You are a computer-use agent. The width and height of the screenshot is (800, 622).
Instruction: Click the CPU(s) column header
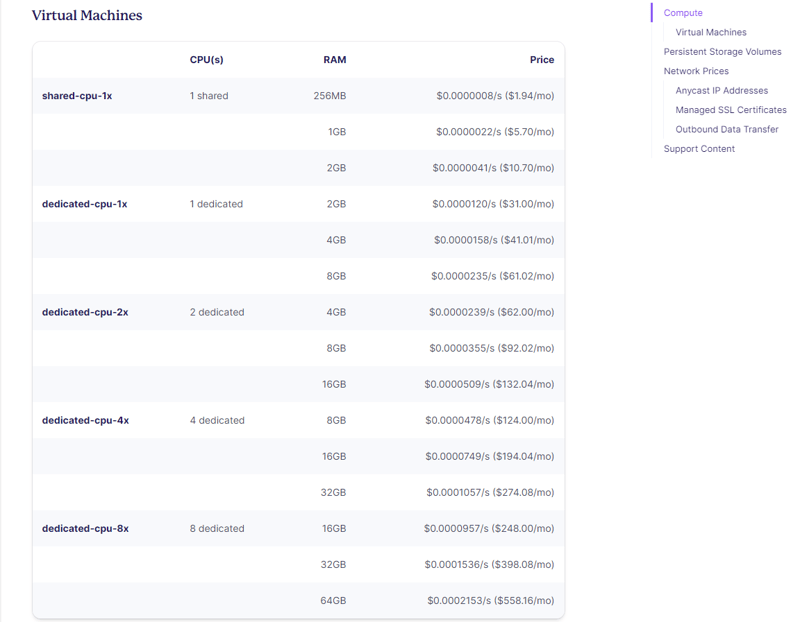(206, 60)
